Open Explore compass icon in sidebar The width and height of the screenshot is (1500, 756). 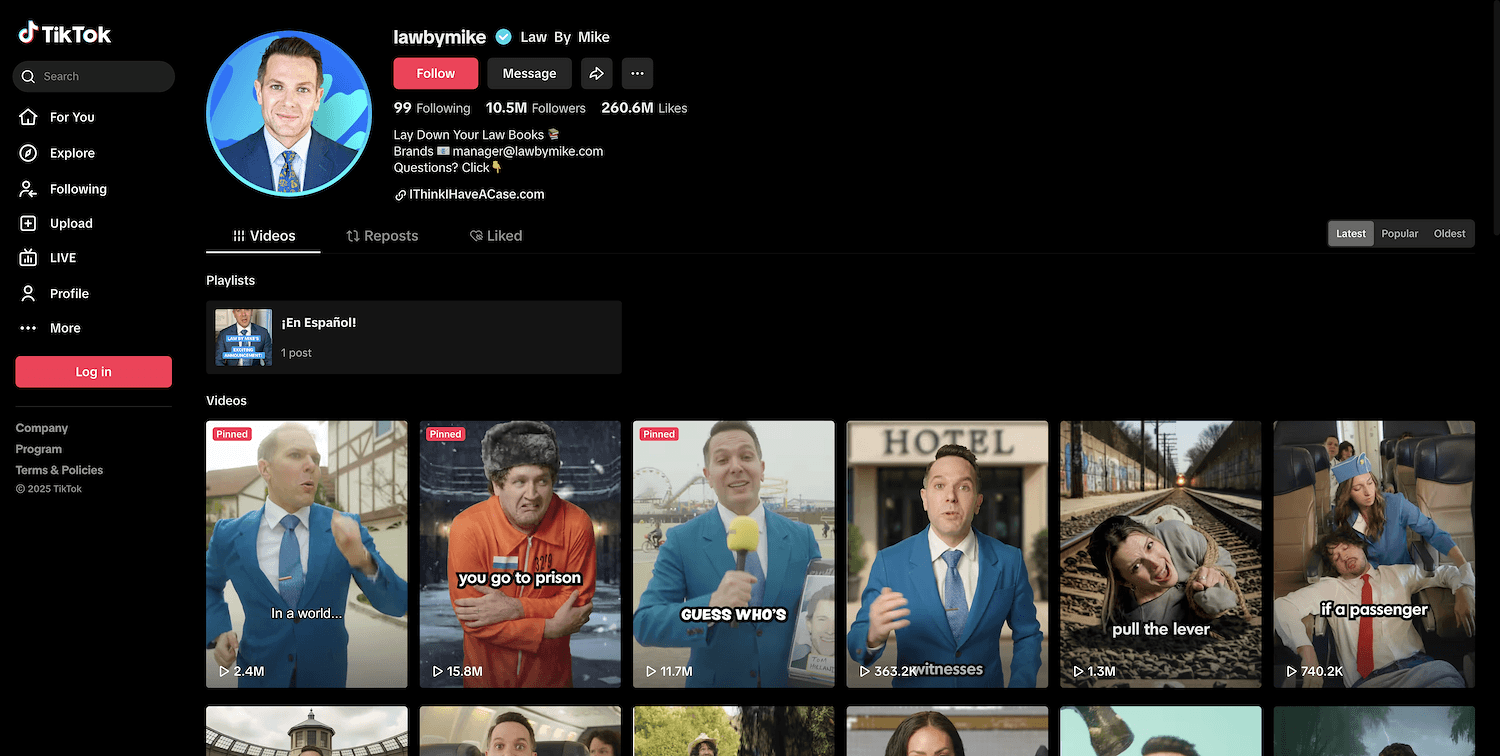(29, 153)
